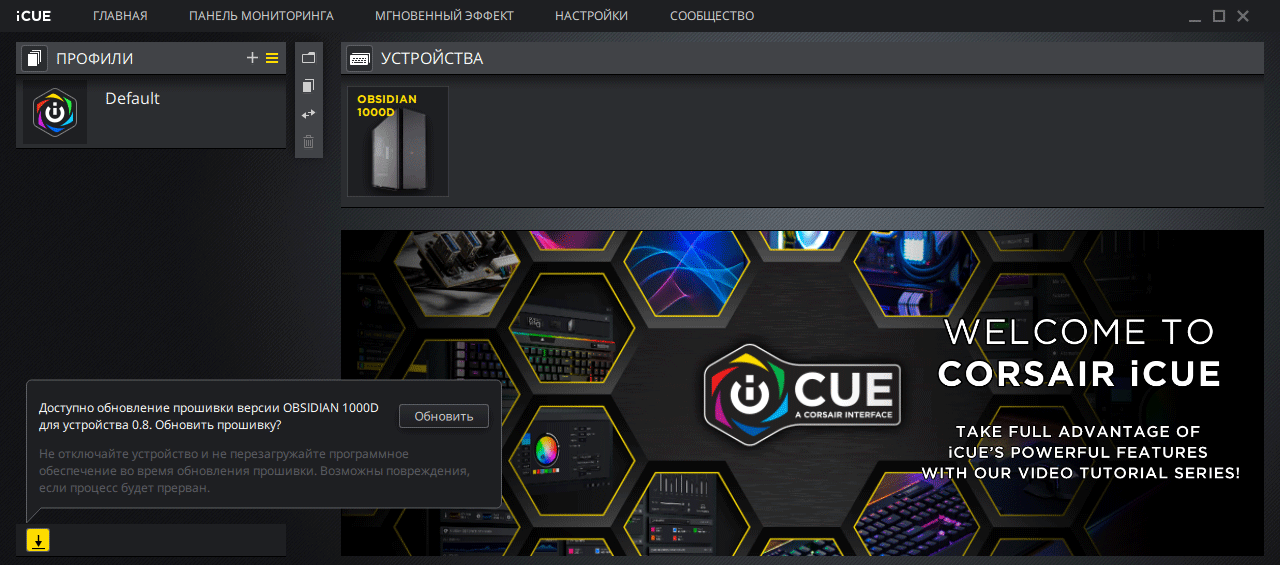Open the ГЛАВНАЯ tab
This screenshot has height=565, width=1280.
click(x=120, y=16)
